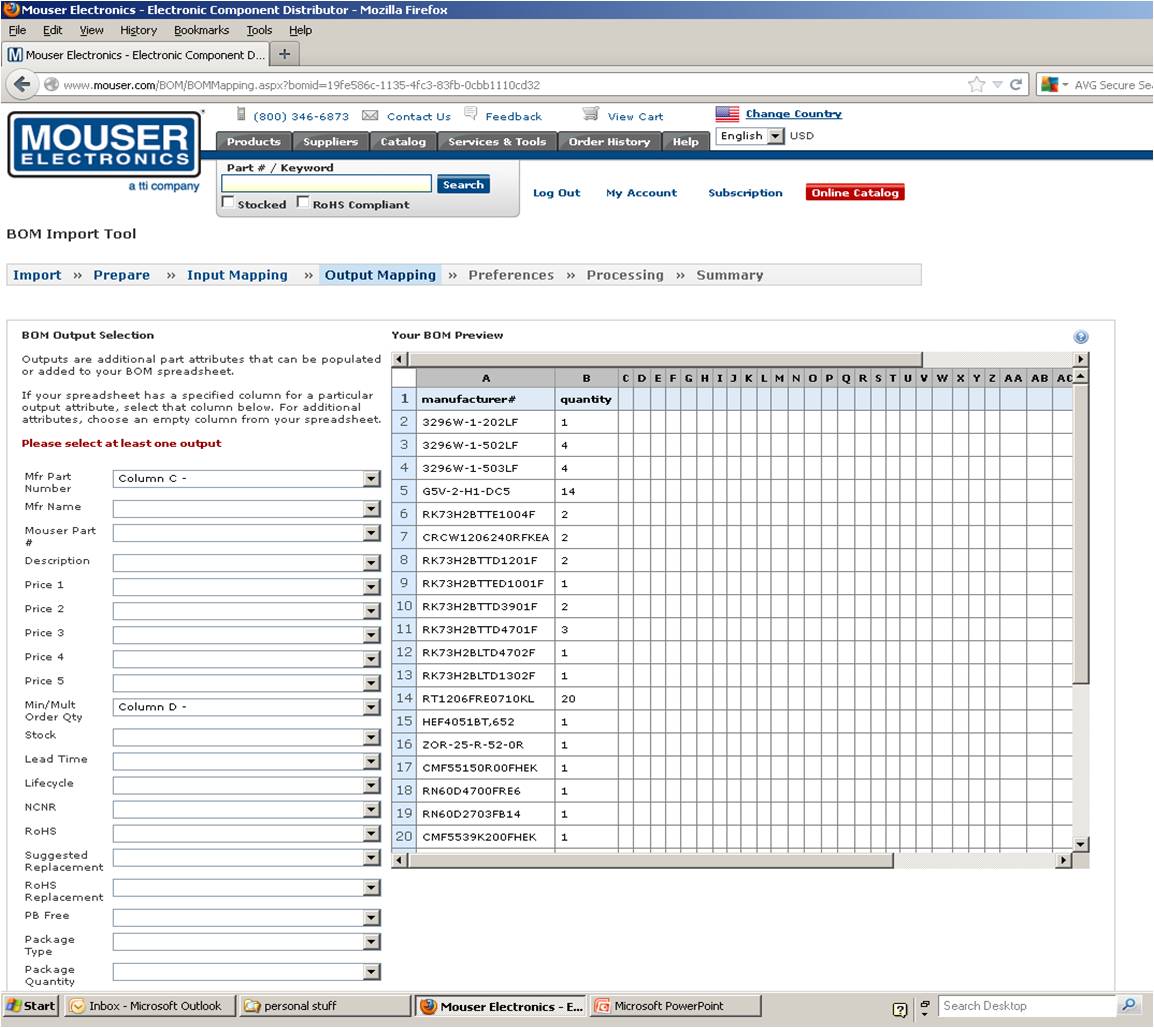Click the Search Desktop input field

click(x=1027, y=1006)
